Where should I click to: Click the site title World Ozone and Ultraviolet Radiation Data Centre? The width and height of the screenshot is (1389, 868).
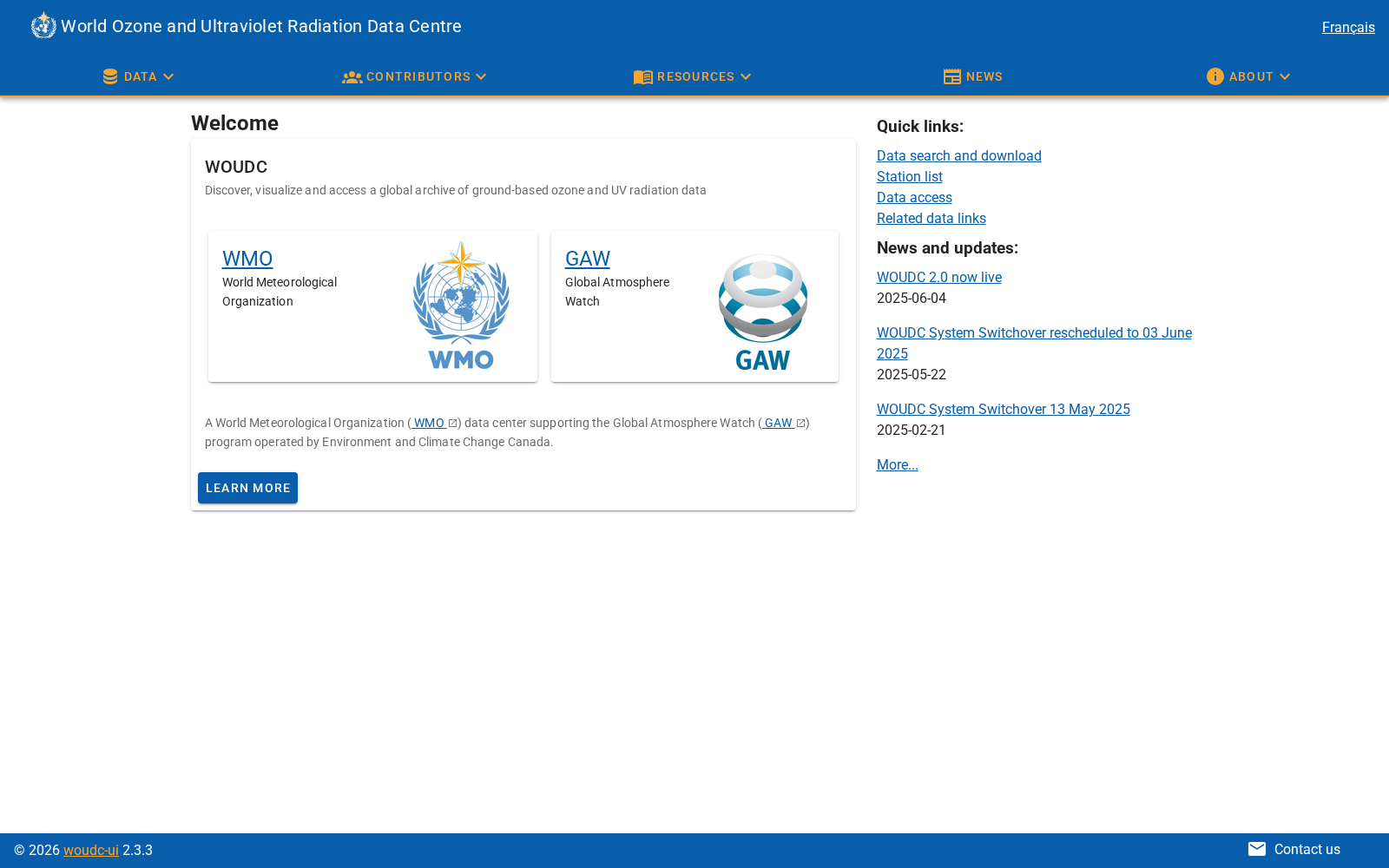click(x=261, y=26)
